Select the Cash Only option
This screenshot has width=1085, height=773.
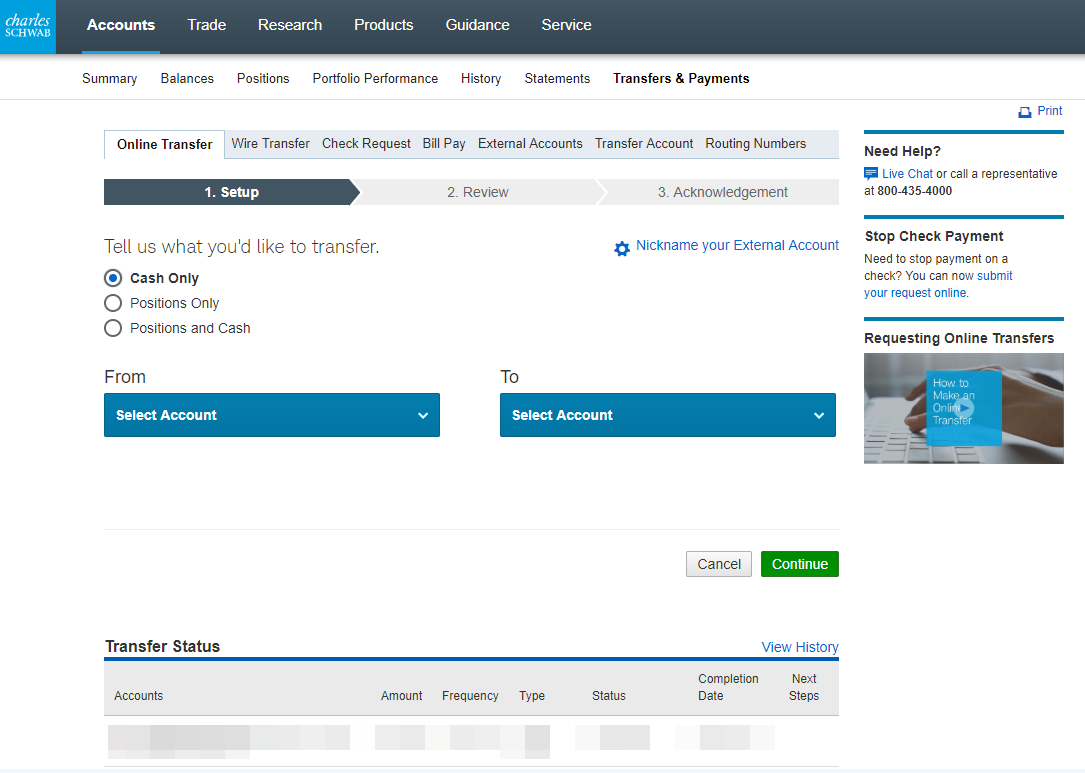[x=112, y=278]
